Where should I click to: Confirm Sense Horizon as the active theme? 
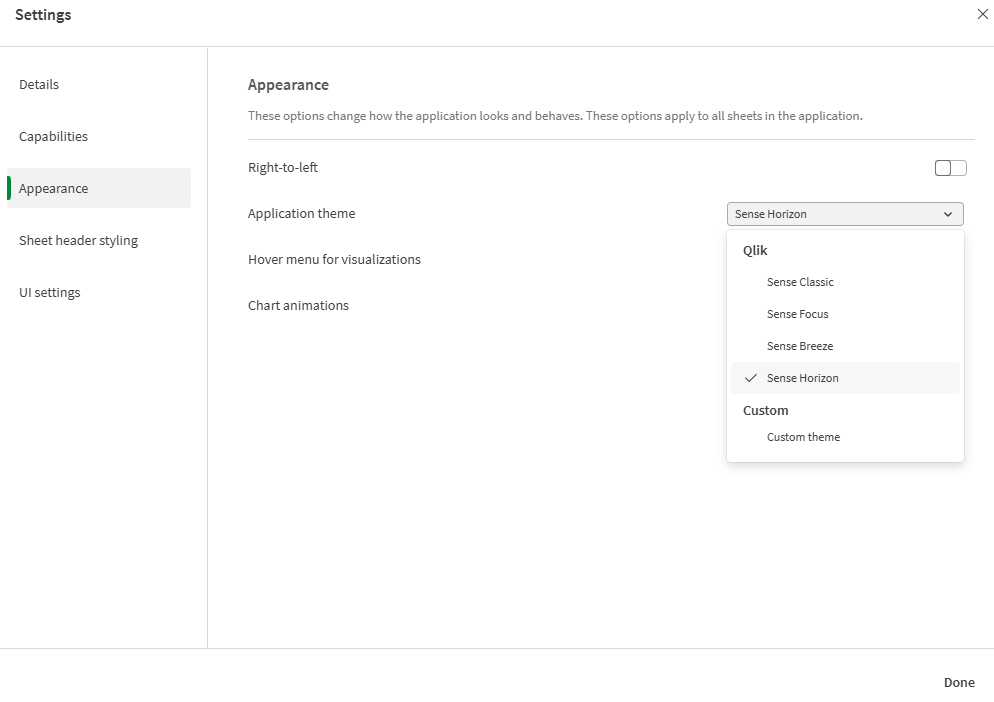[803, 378]
